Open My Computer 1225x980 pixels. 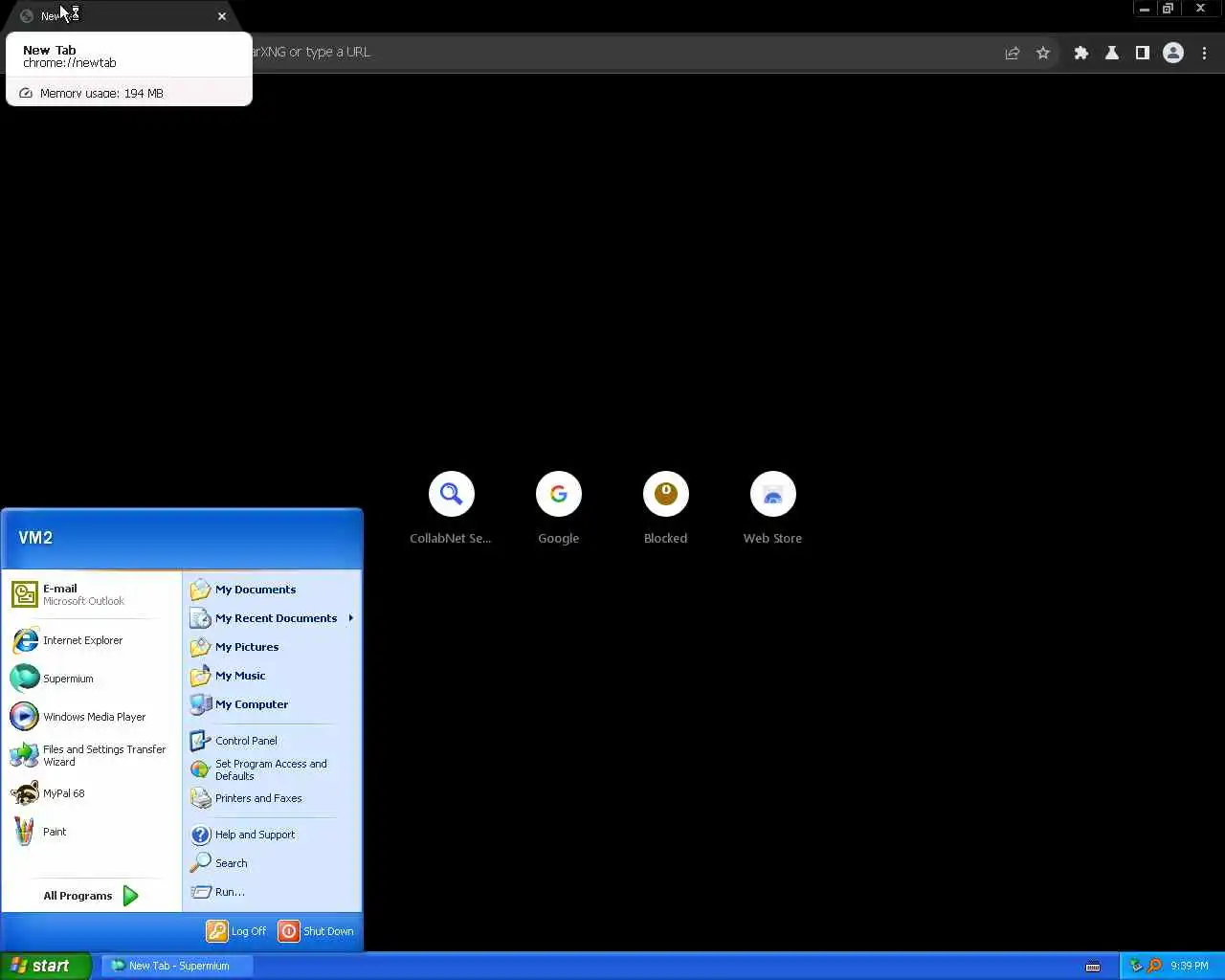pyautogui.click(x=272, y=704)
